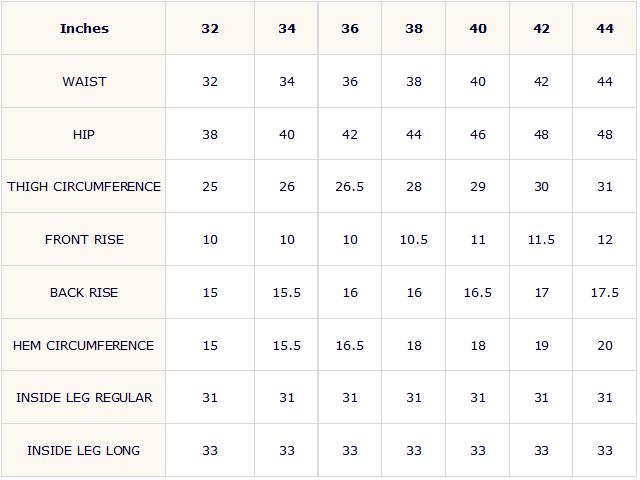Screen dimensions: 640x480
Task: Select the size 44 column header
Action: coord(604,28)
